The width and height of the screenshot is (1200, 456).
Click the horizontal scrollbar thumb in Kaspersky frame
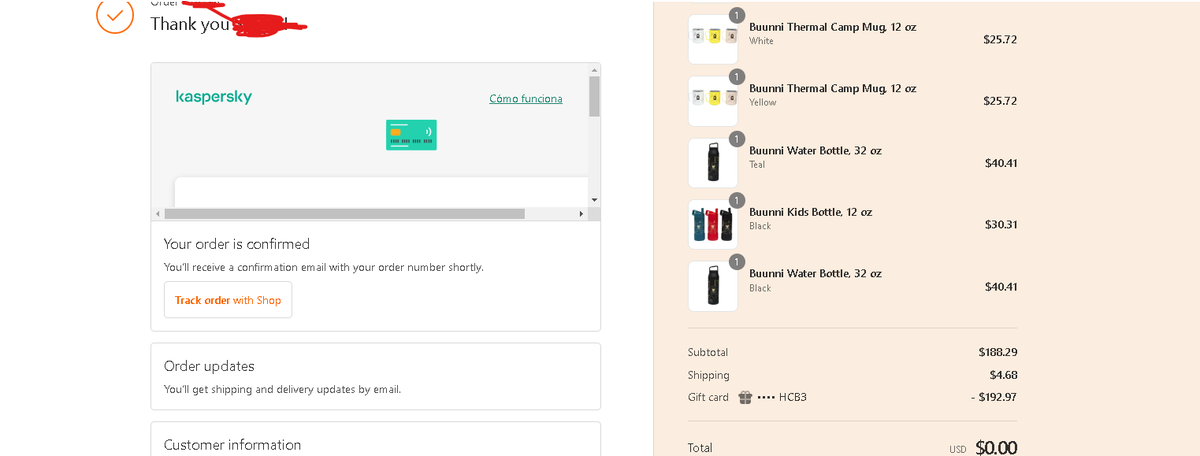pyautogui.click(x=344, y=214)
